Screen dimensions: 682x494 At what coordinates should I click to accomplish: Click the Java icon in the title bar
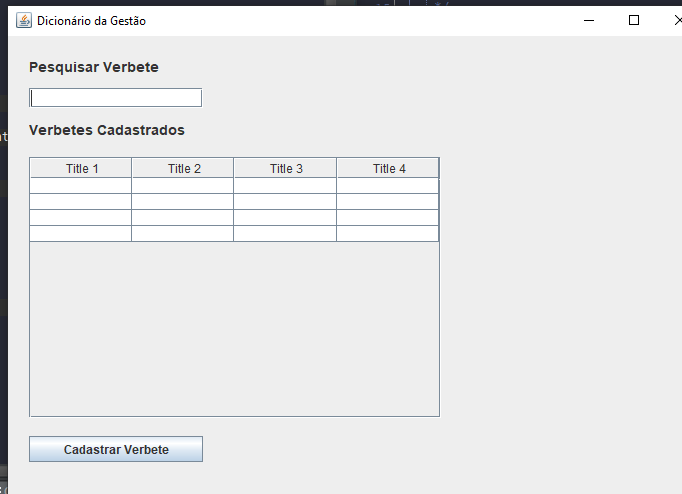24,20
